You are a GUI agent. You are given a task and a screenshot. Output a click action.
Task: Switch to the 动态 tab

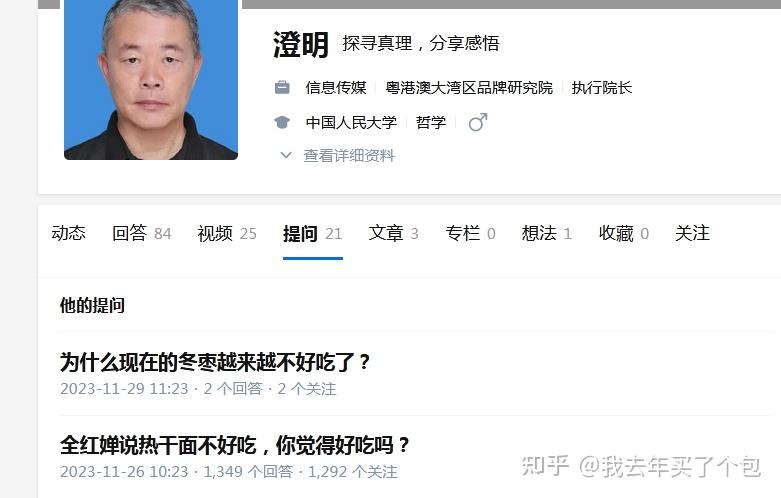tap(69, 233)
